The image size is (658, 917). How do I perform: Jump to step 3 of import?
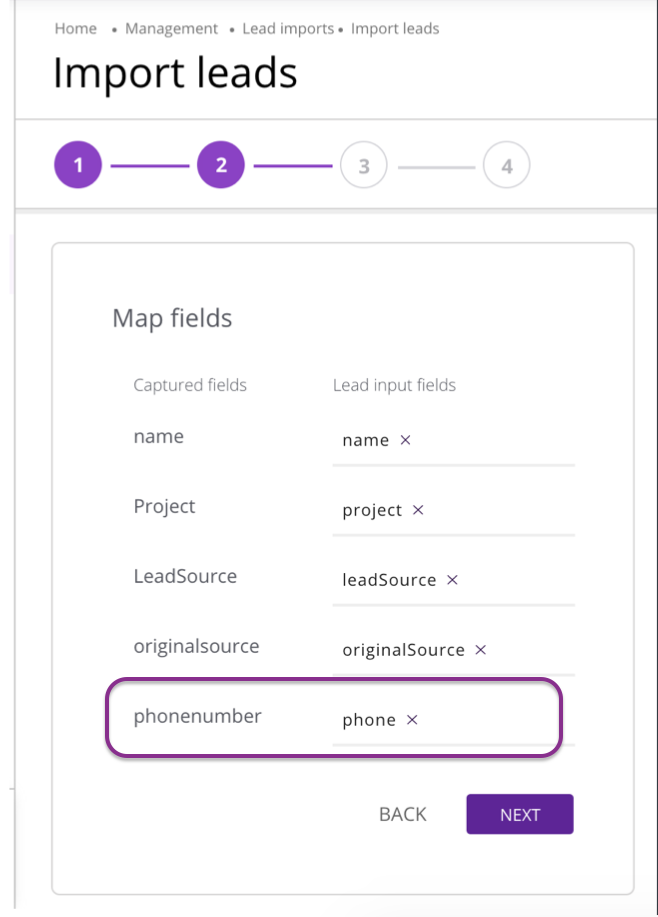pos(364,166)
